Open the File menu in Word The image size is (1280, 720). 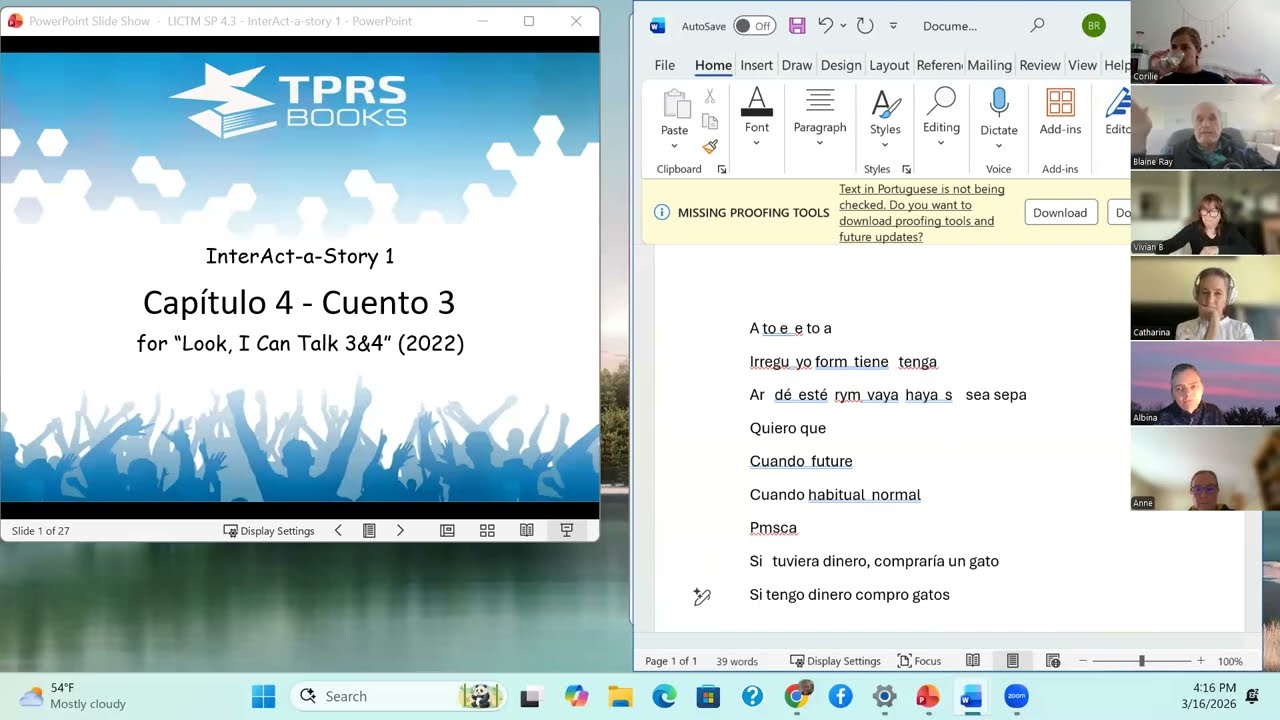[x=665, y=65]
